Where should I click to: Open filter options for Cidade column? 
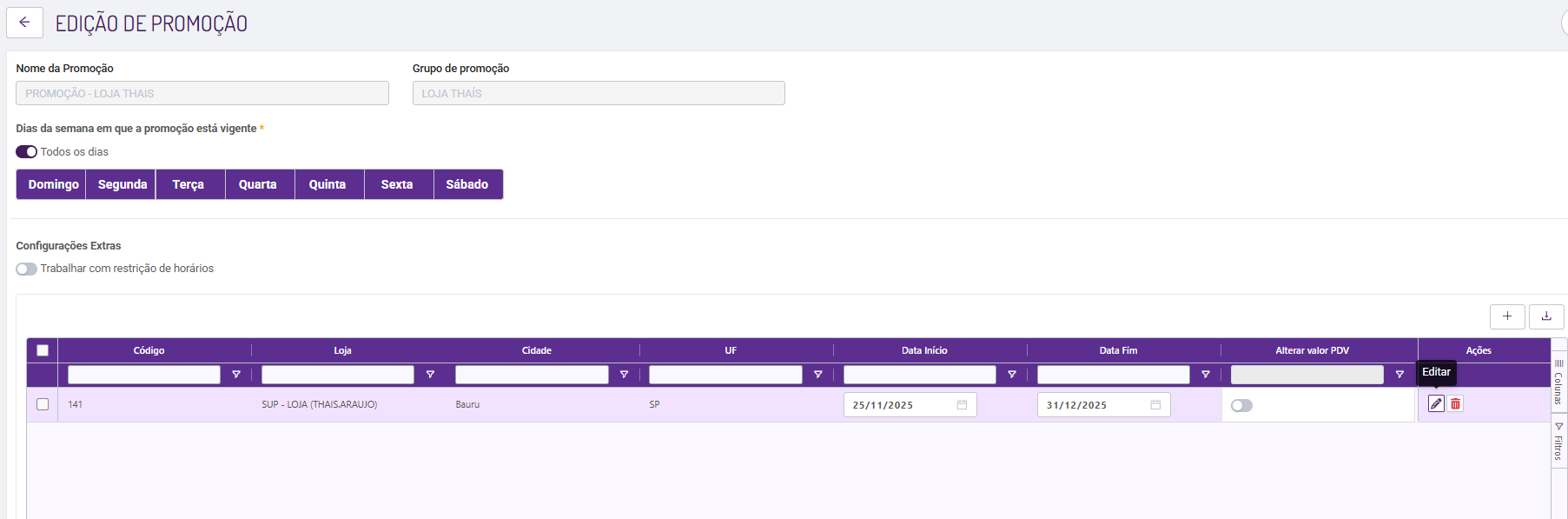[624, 375]
